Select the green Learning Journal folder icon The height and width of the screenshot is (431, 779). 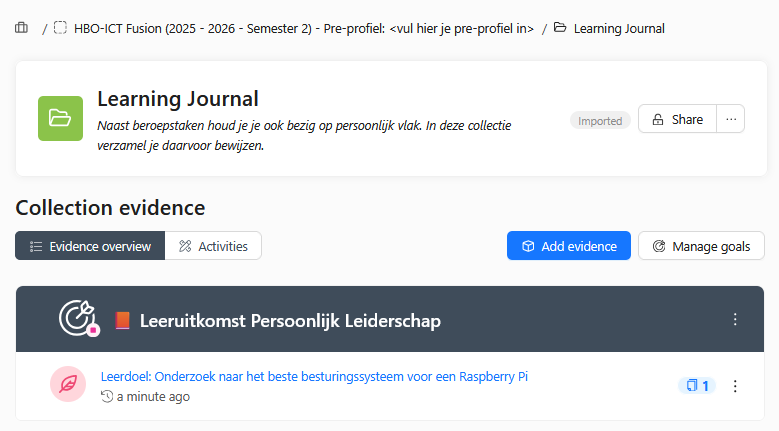click(x=61, y=119)
